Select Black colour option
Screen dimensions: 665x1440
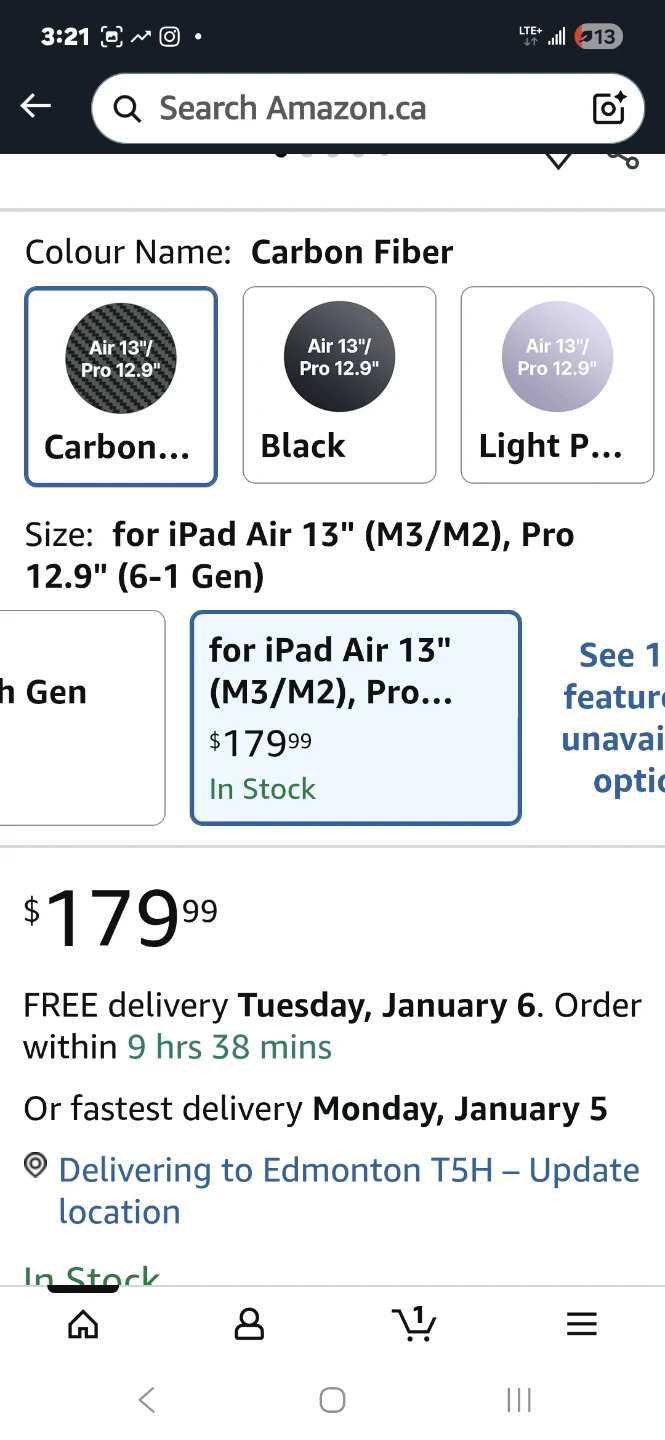(x=339, y=386)
